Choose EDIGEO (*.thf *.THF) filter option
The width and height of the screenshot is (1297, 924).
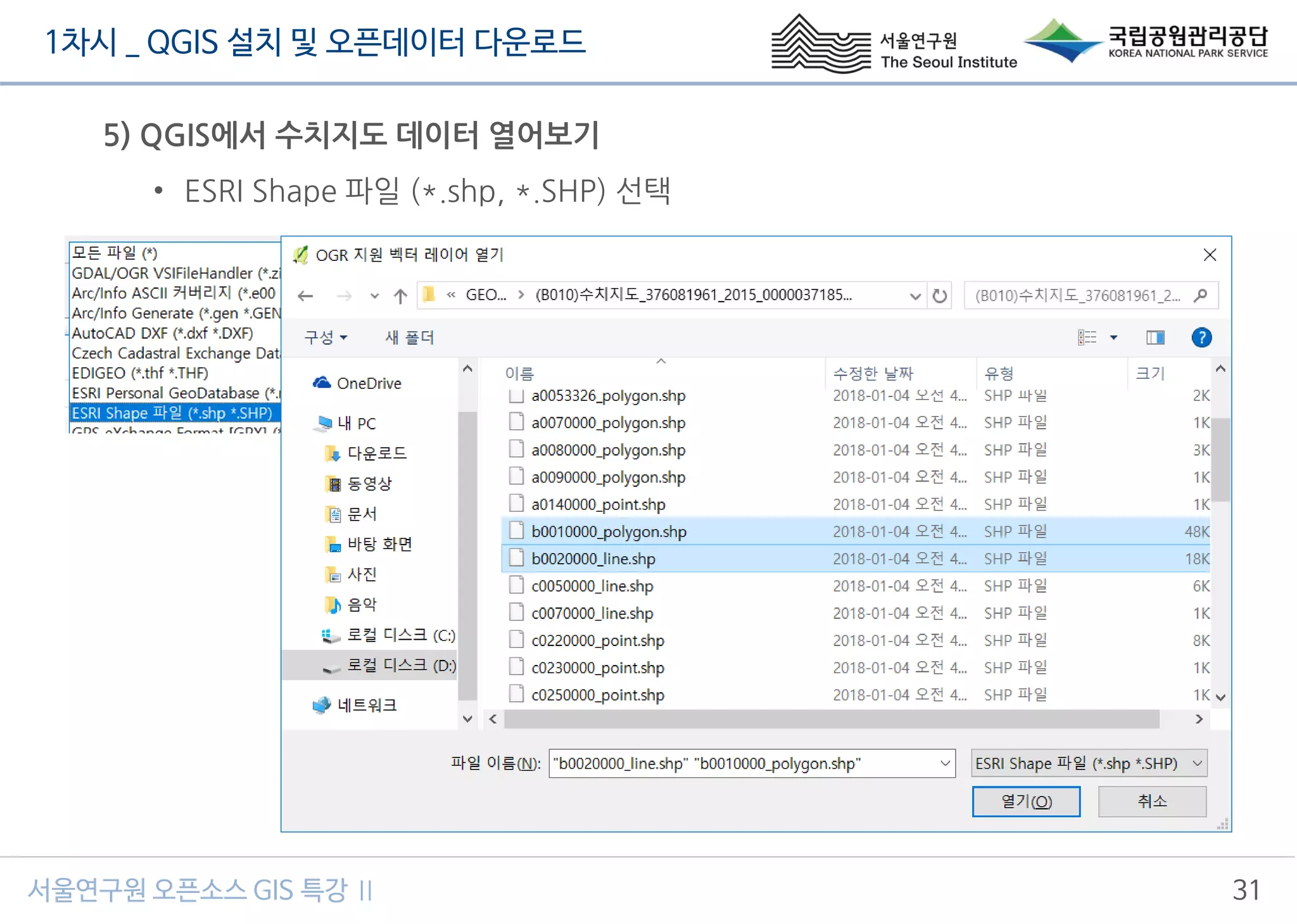pyautogui.click(x=175, y=373)
